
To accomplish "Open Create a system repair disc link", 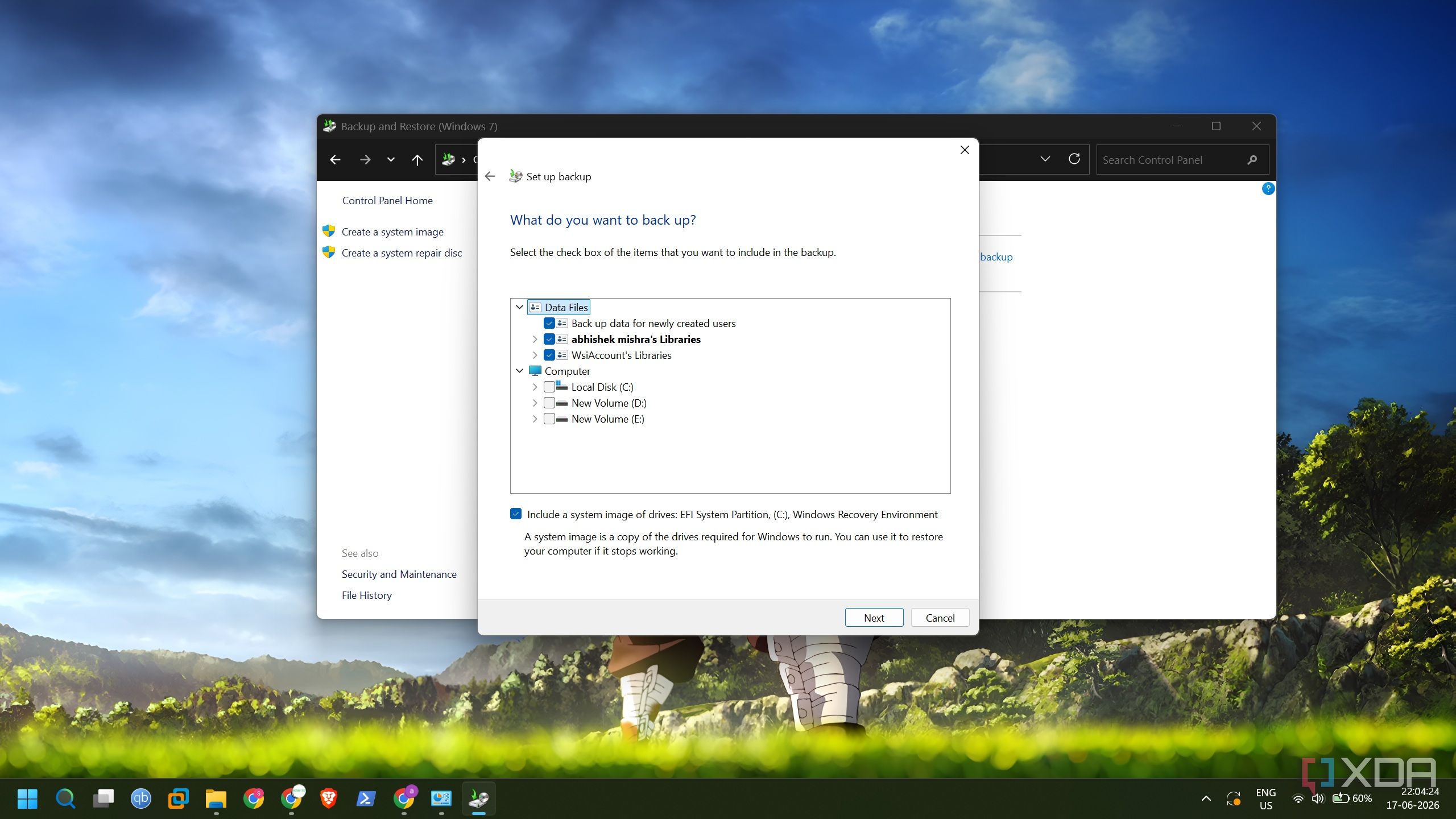I will [402, 253].
